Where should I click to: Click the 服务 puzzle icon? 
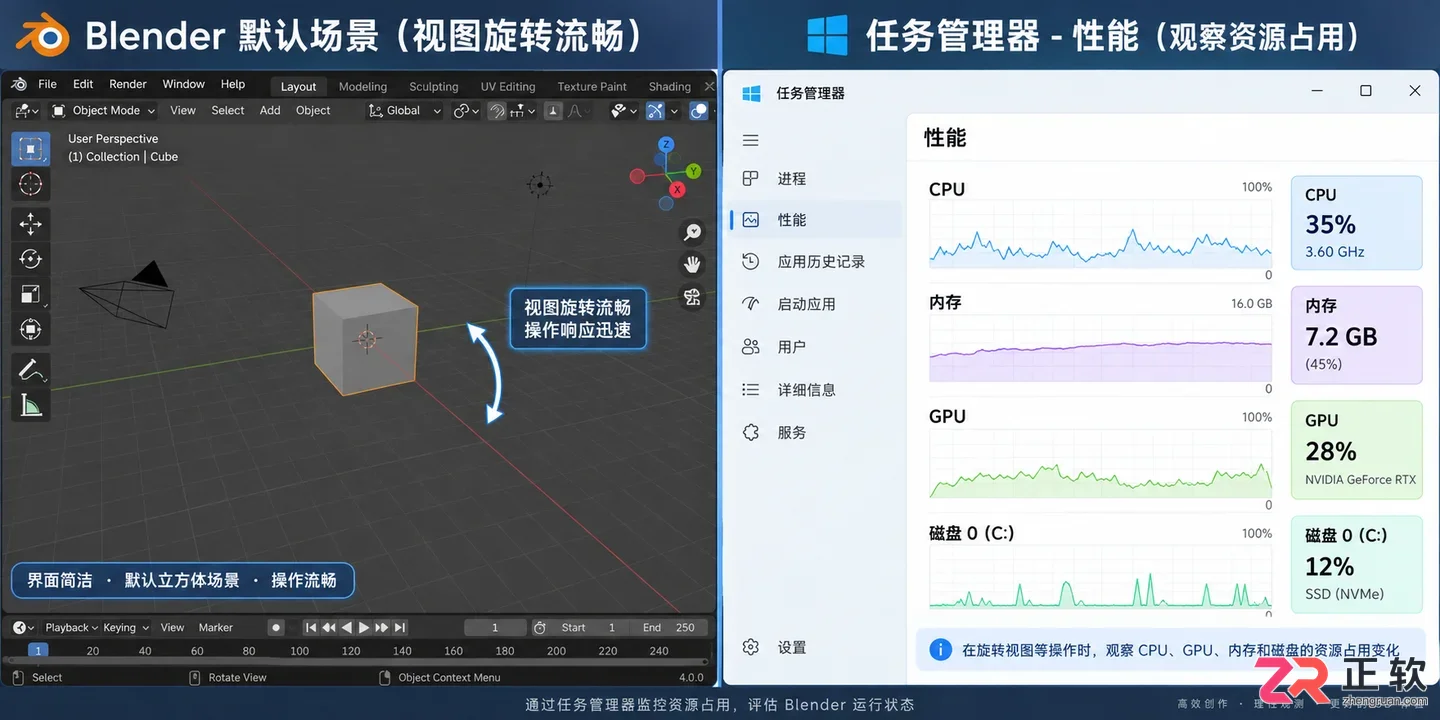click(x=751, y=432)
